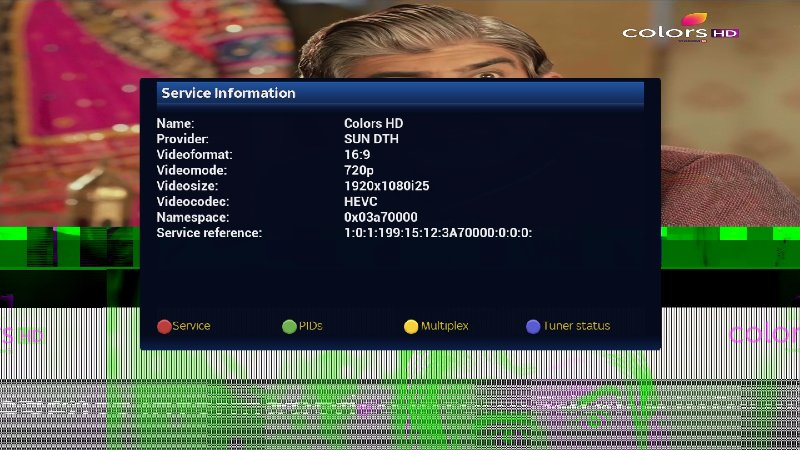Open the Service label button

(x=191, y=326)
